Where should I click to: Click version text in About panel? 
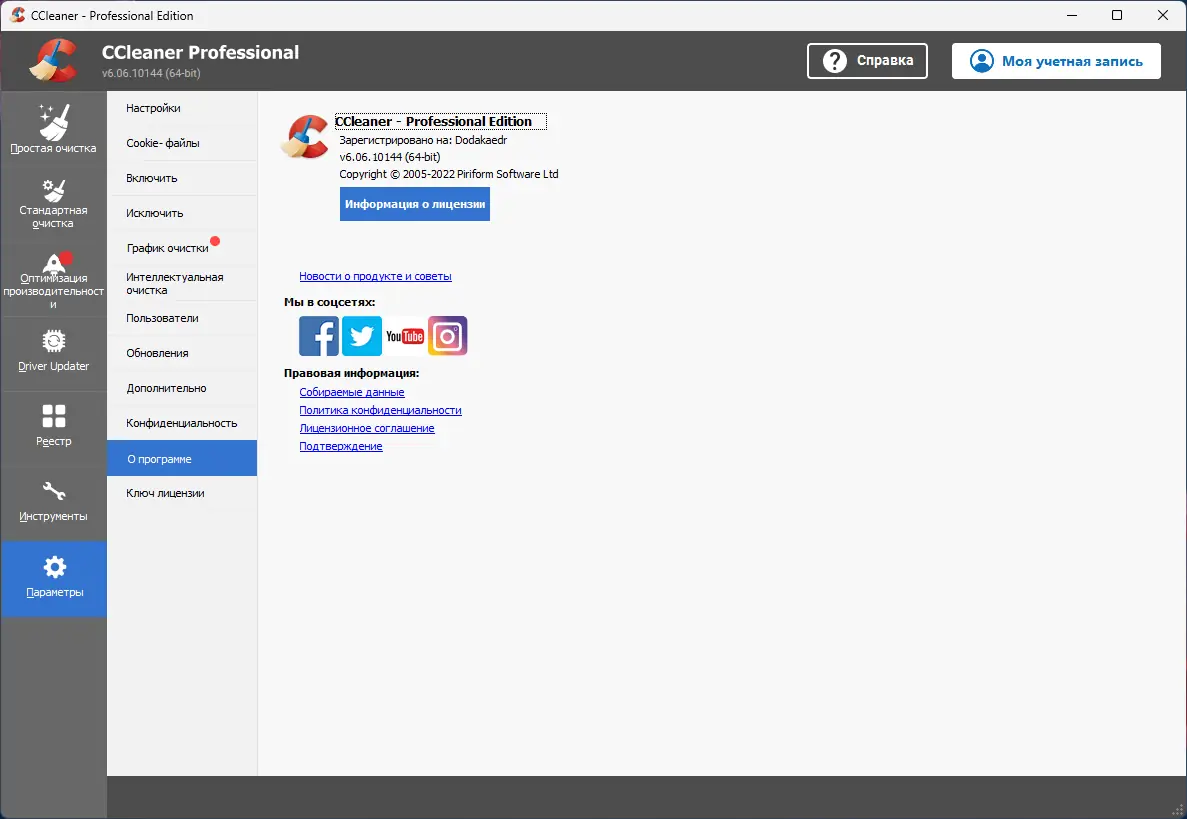pyautogui.click(x=390, y=157)
